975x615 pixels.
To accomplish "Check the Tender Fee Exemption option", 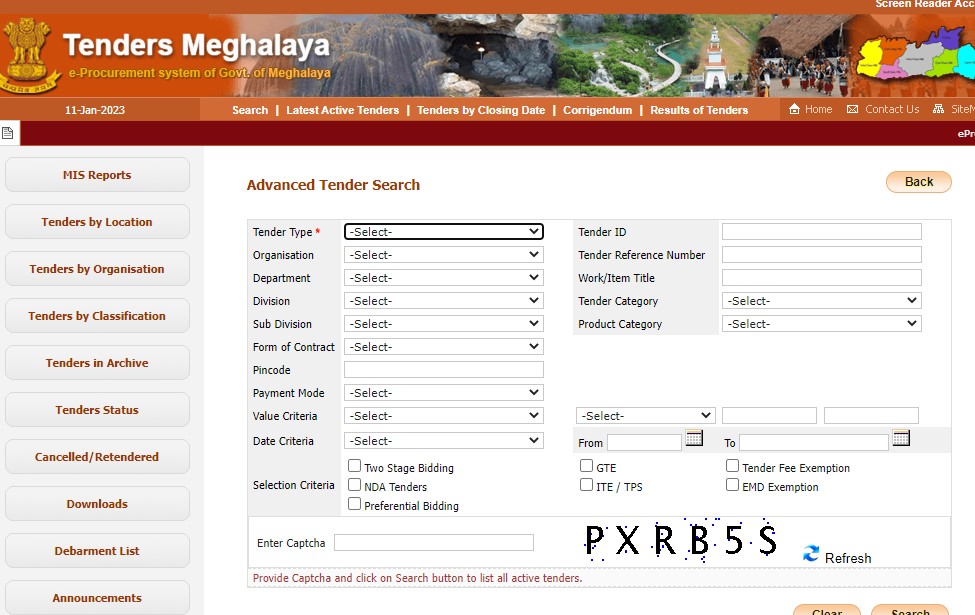I will tap(733, 466).
